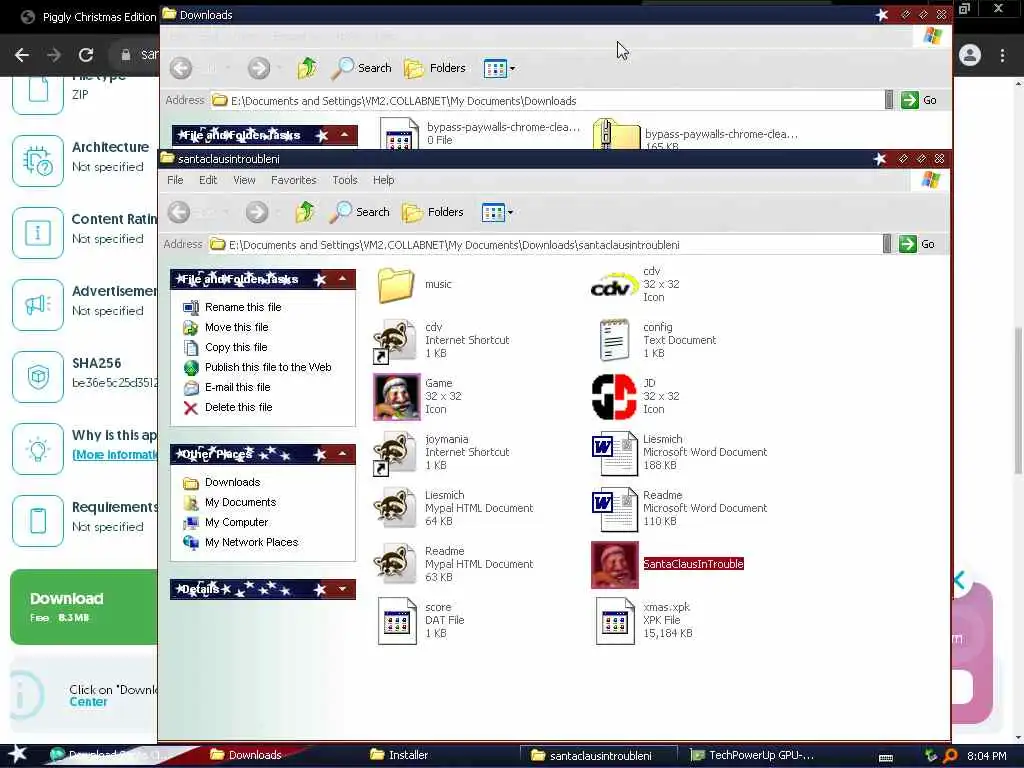The image size is (1024, 768).
Task: Select bypass-paywalls zip folder in Downloads window
Action: pyautogui.click(x=616, y=135)
